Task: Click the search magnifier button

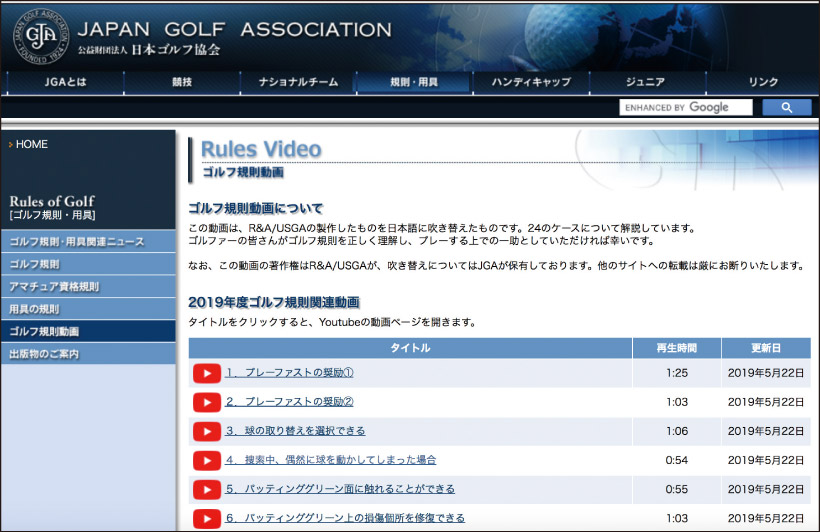Action: (786, 107)
